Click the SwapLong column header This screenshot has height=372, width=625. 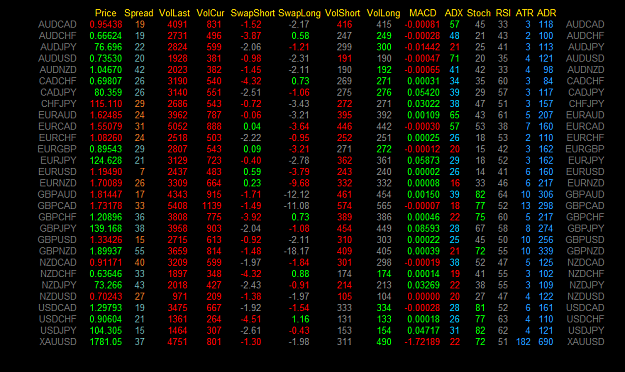[x=299, y=13]
